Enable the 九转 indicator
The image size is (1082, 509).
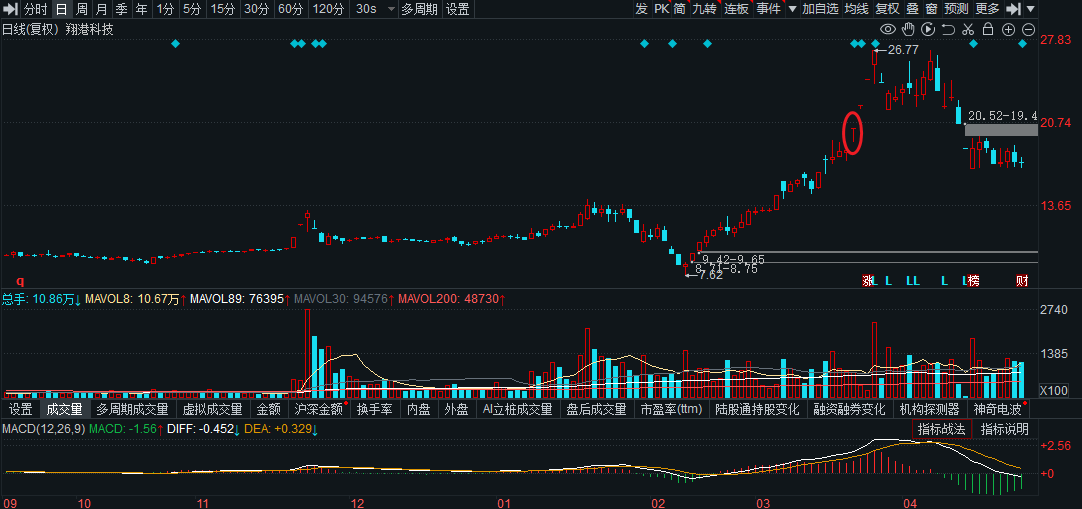[x=705, y=9]
